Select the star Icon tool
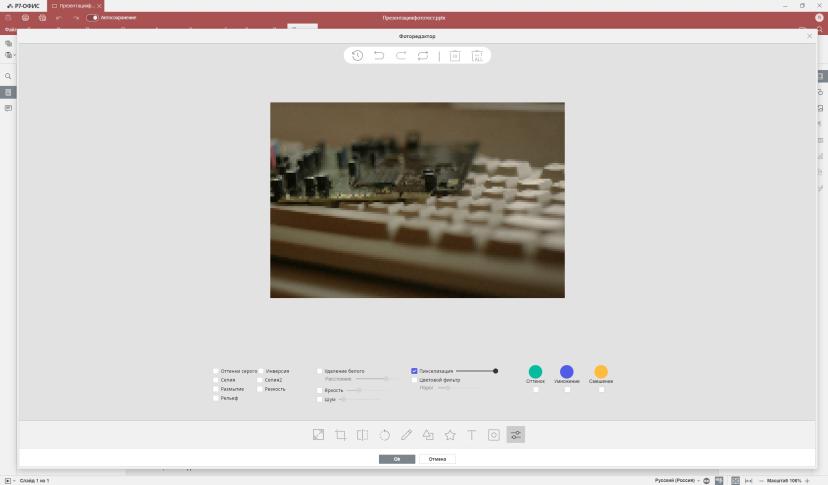The width and height of the screenshot is (828, 485). (450, 435)
